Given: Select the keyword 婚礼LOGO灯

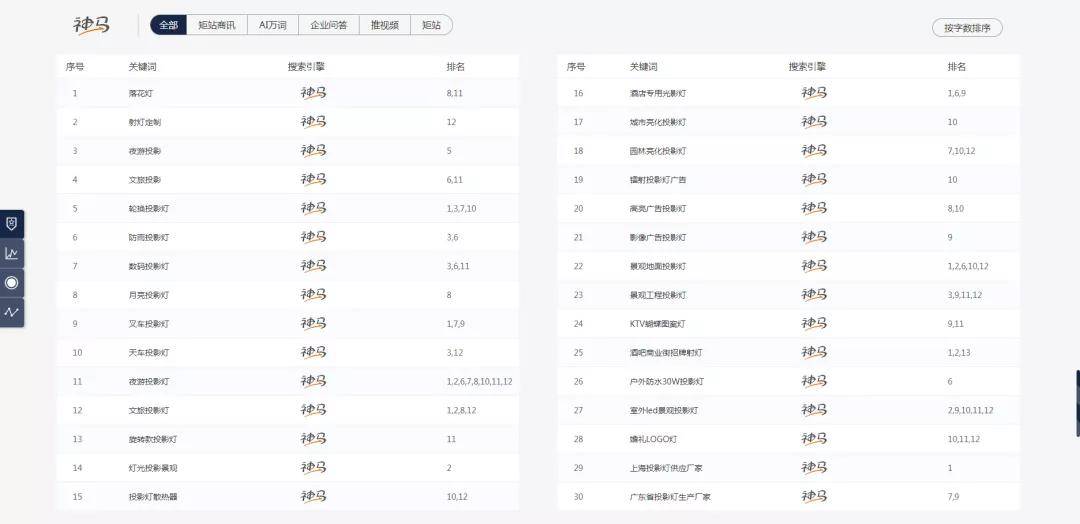Looking at the screenshot, I should point(654,439).
